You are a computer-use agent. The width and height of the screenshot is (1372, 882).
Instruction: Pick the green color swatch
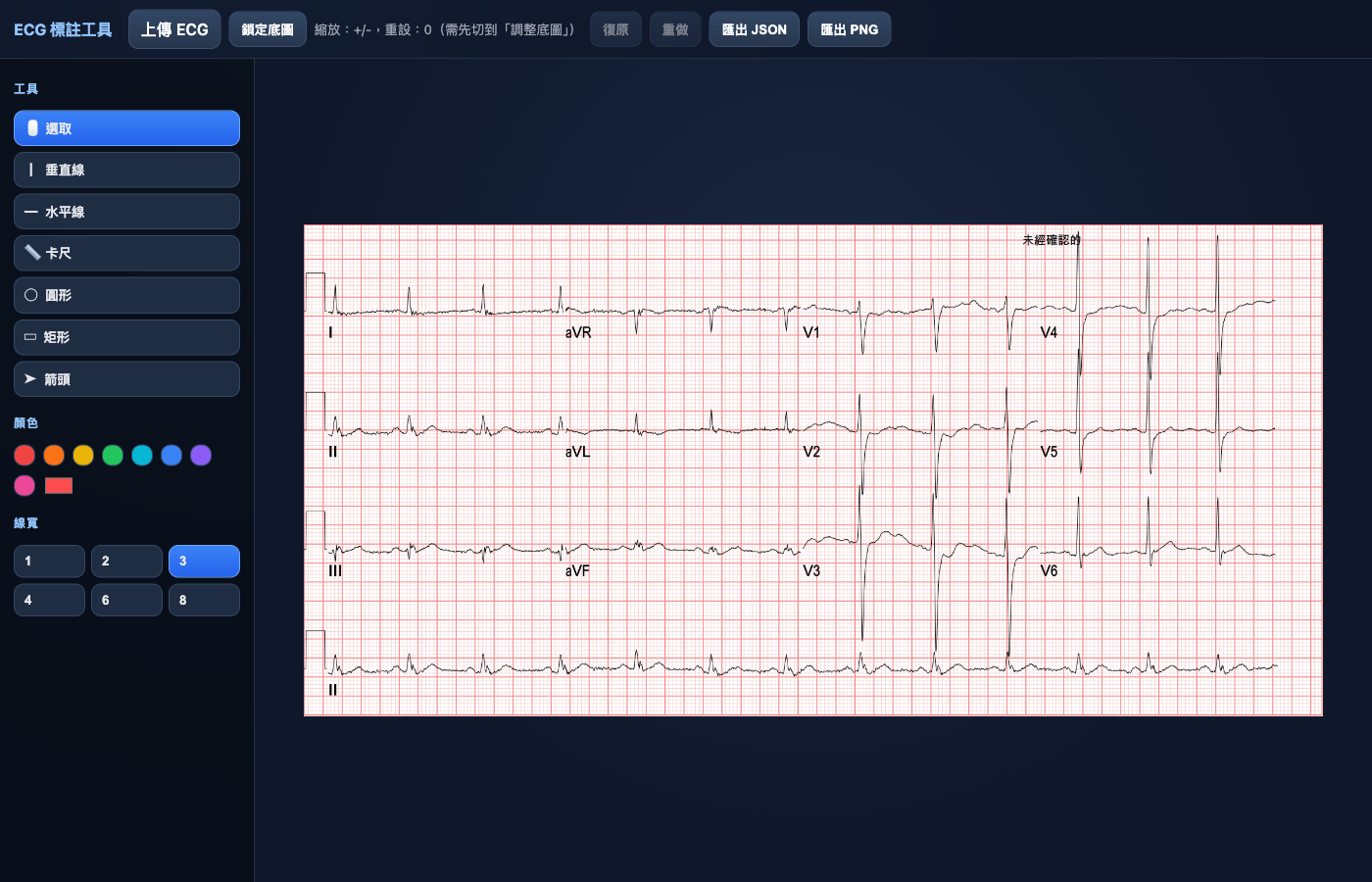[x=113, y=455]
